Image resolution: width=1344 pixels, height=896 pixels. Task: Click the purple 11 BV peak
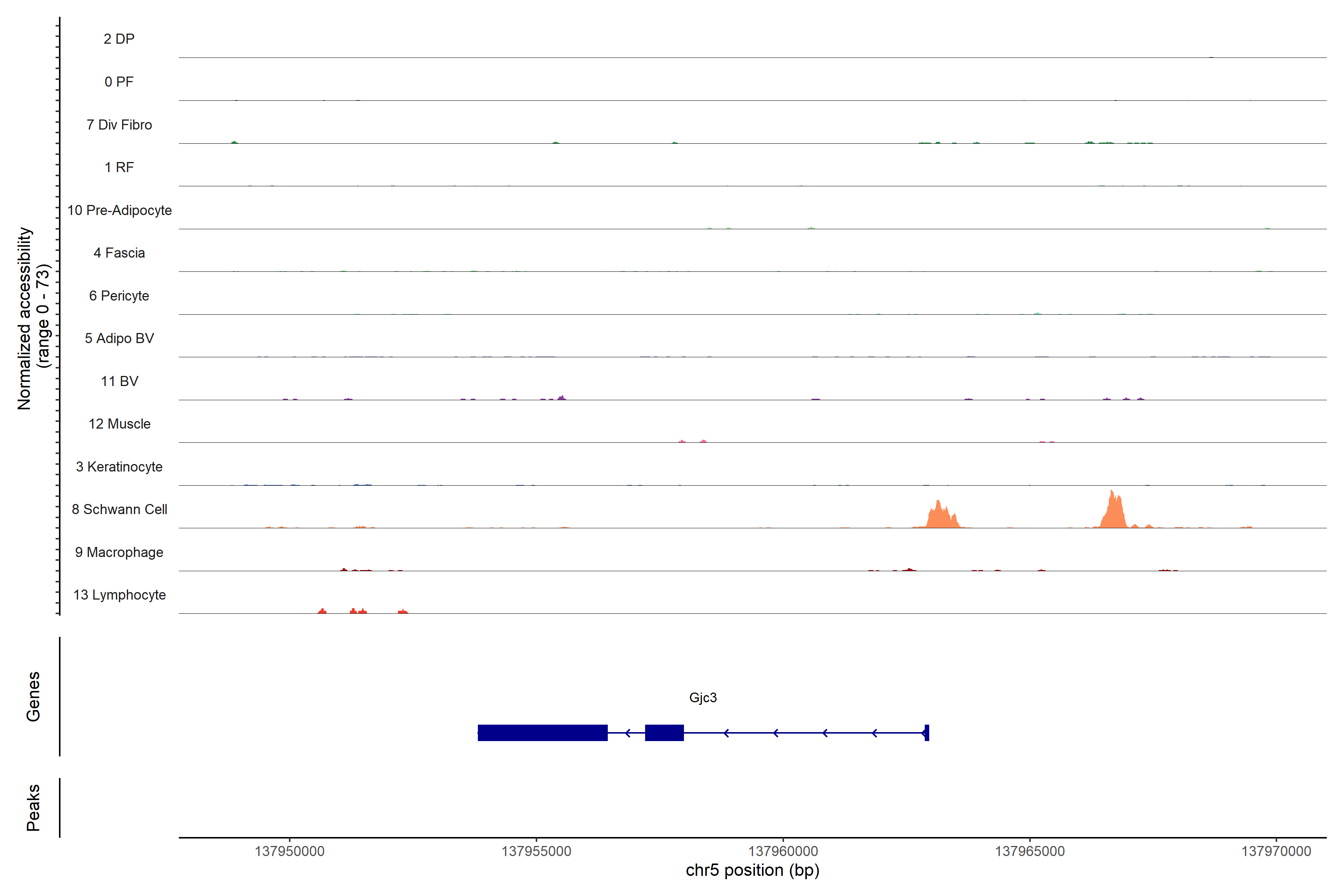[562, 398]
